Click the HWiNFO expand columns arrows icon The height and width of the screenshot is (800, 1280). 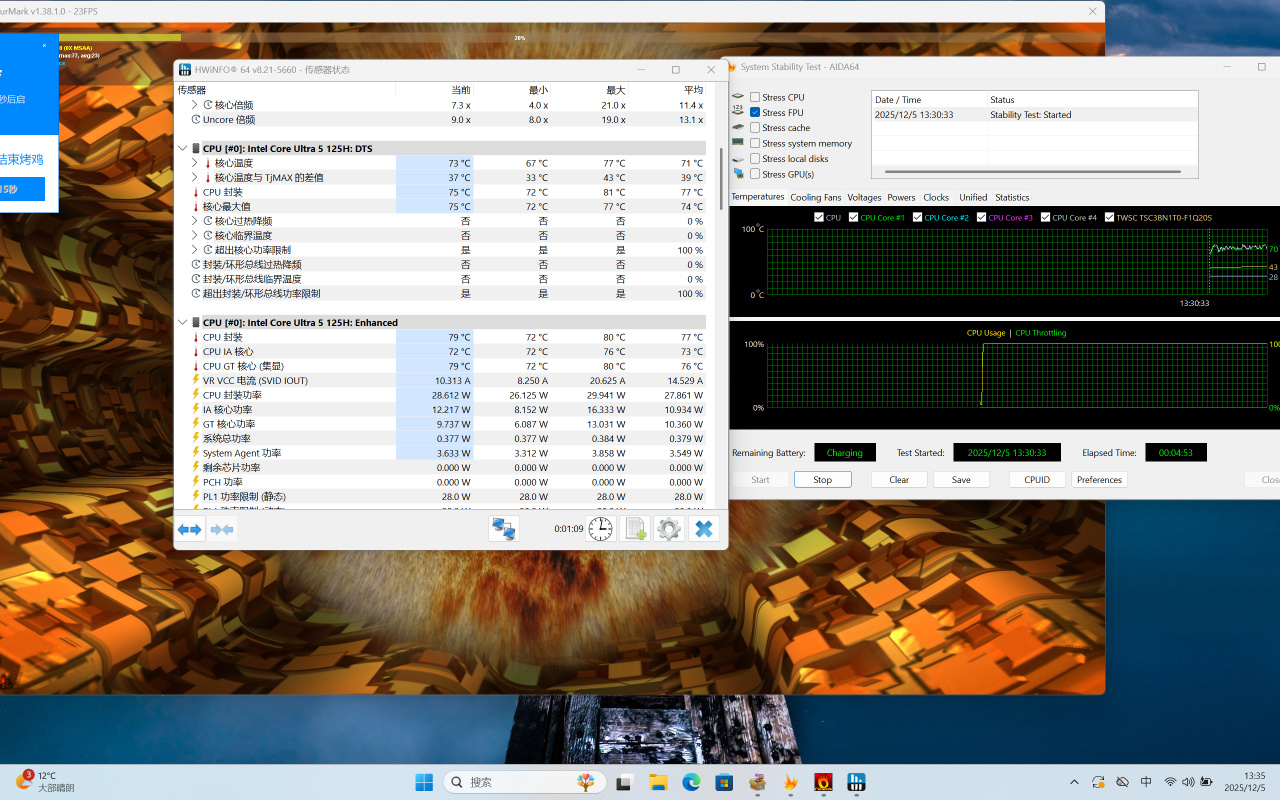click(x=190, y=529)
